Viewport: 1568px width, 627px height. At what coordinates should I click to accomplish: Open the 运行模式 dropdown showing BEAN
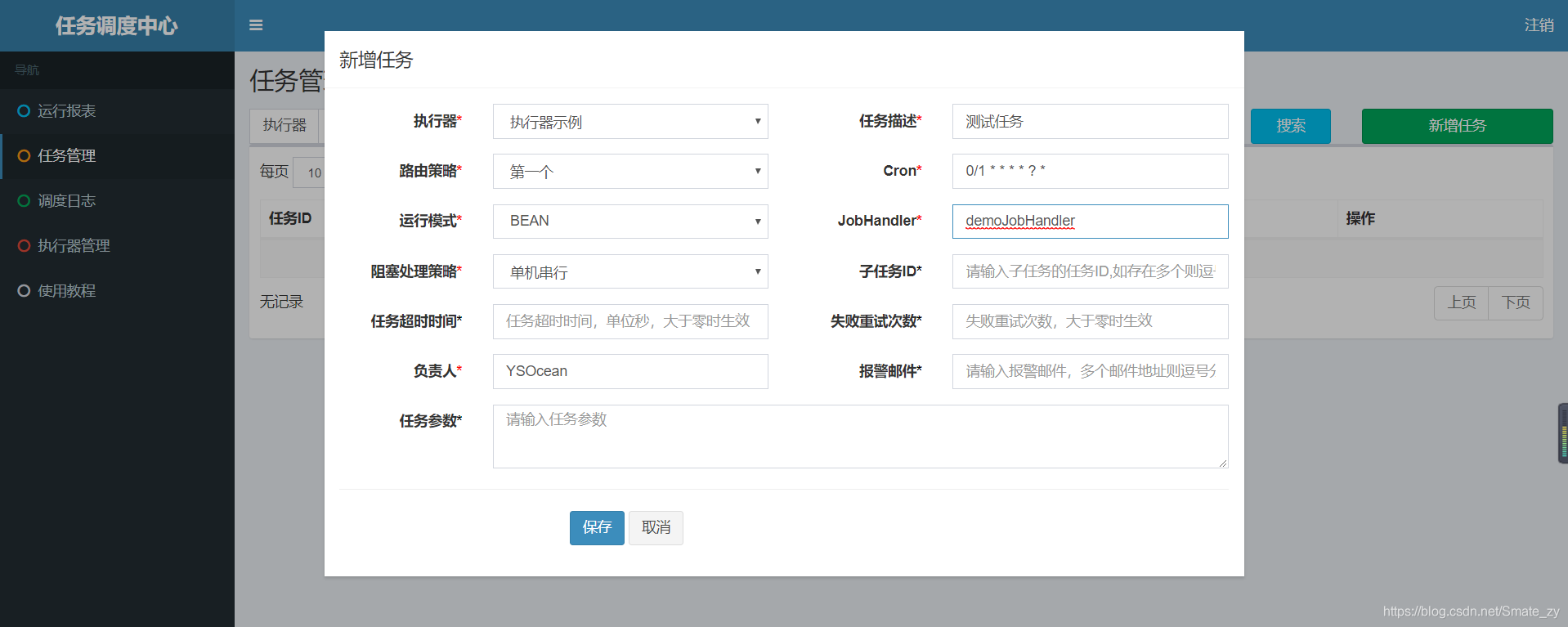click(x=630, y=222)
